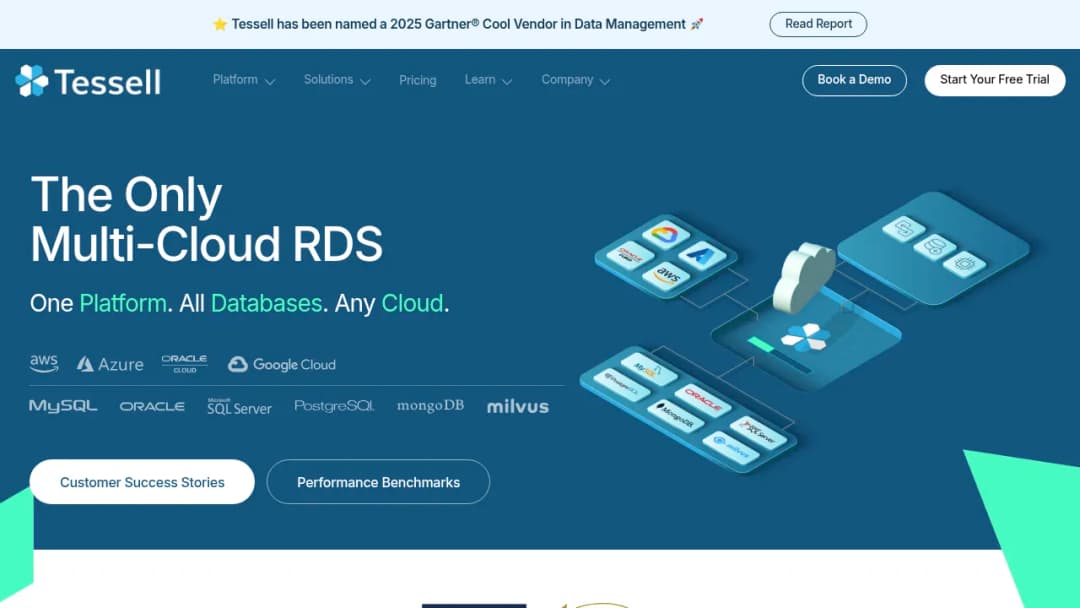Image resolution: width=1080 pixels, height=608 pixels.
Task: Click the "The Only Multi-Cloud RDS" heading
Action: click(207, 219)
